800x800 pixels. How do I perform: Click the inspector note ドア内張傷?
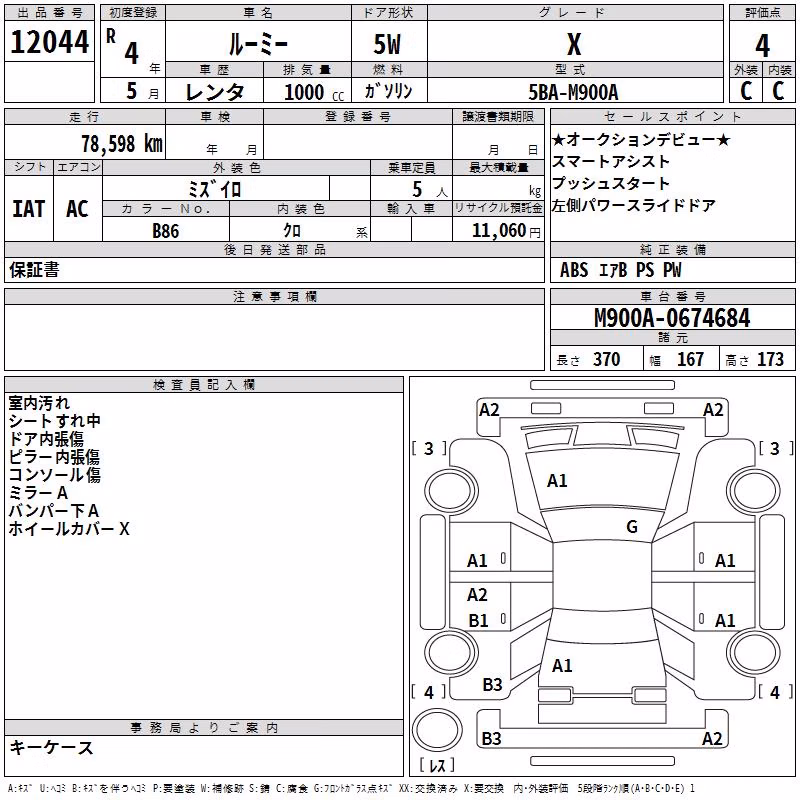pos(46,439)
